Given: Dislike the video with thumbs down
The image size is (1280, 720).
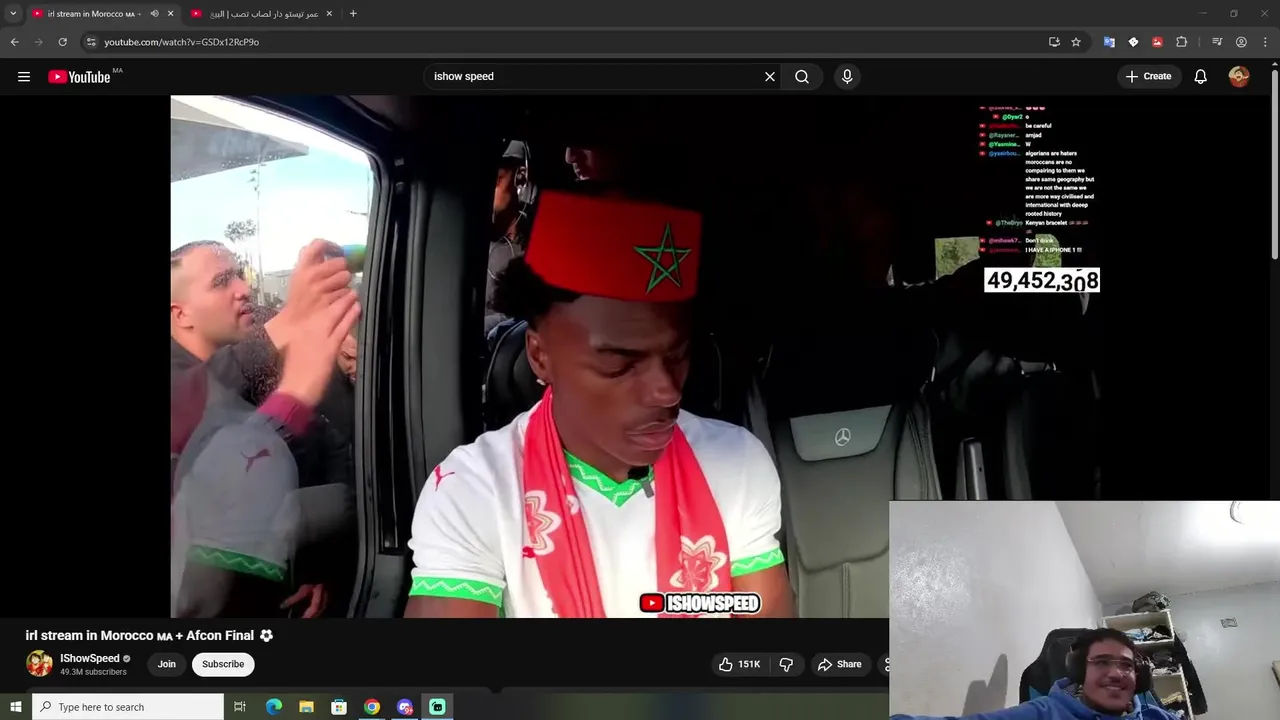Looking at the screenshot, I should pos(786,664).
